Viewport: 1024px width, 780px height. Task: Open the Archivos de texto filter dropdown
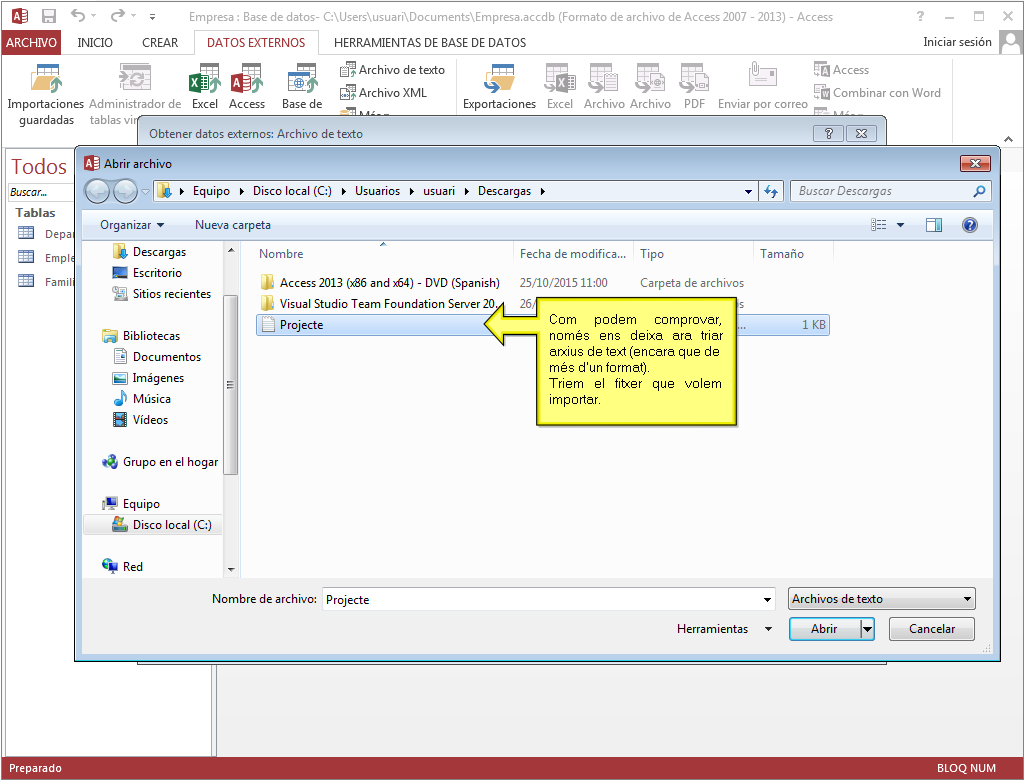pyautogui.click(x=882, y=598)
